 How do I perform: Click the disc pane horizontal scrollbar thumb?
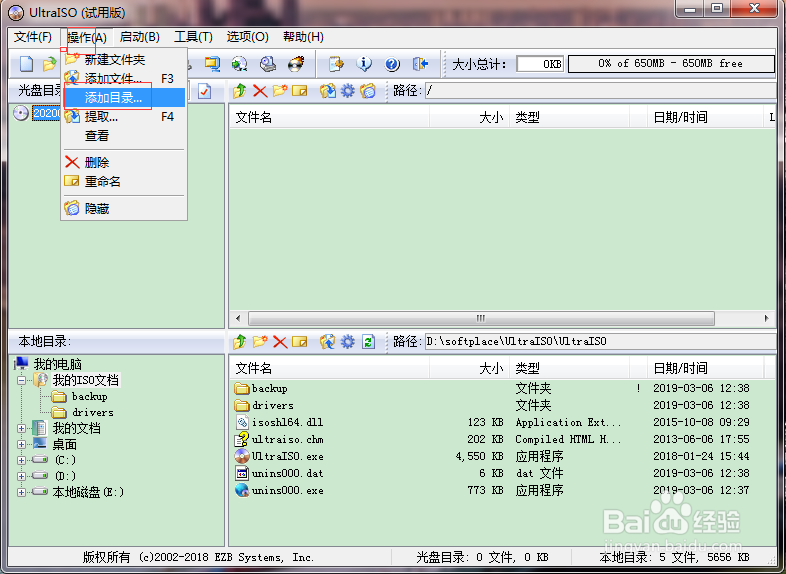coord(481,318)
